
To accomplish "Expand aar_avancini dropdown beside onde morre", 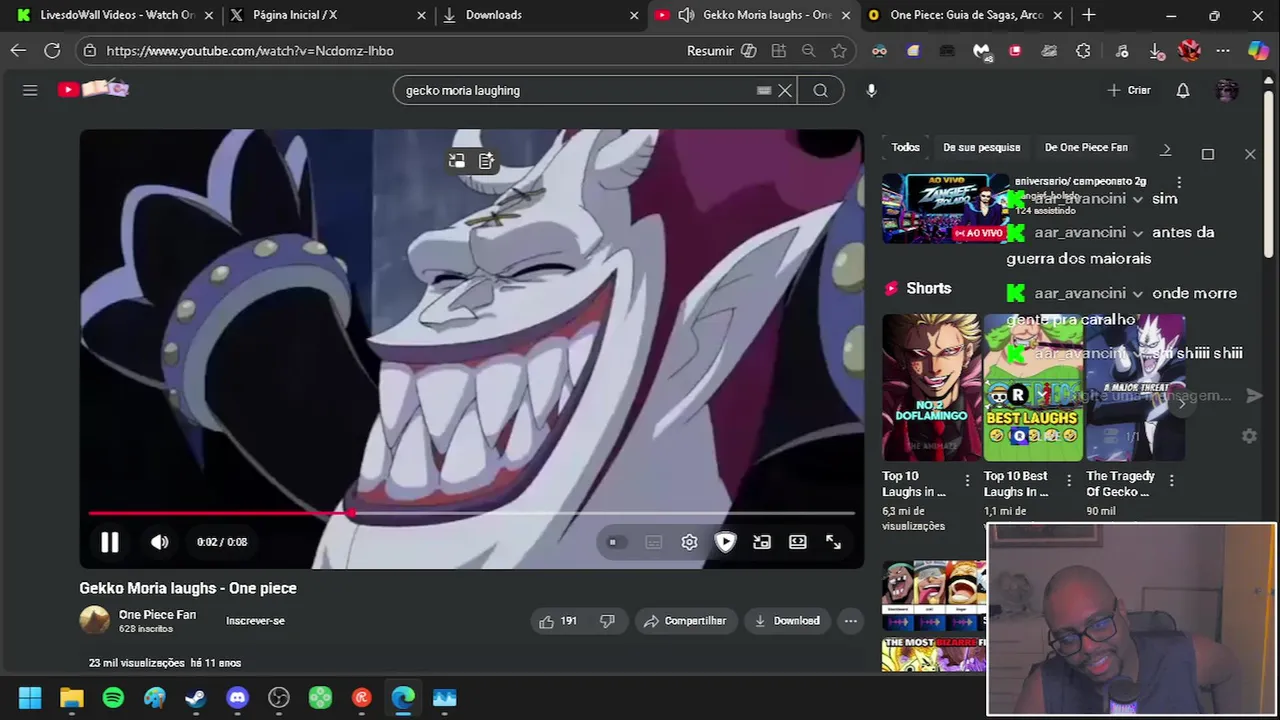I will tap(1138, 294).
